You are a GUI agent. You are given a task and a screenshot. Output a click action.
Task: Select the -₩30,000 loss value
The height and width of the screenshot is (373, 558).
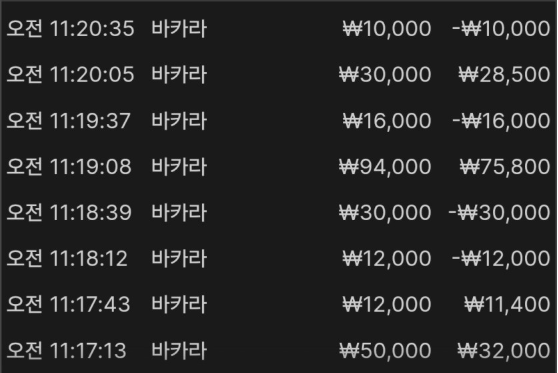tap(499, 212)
